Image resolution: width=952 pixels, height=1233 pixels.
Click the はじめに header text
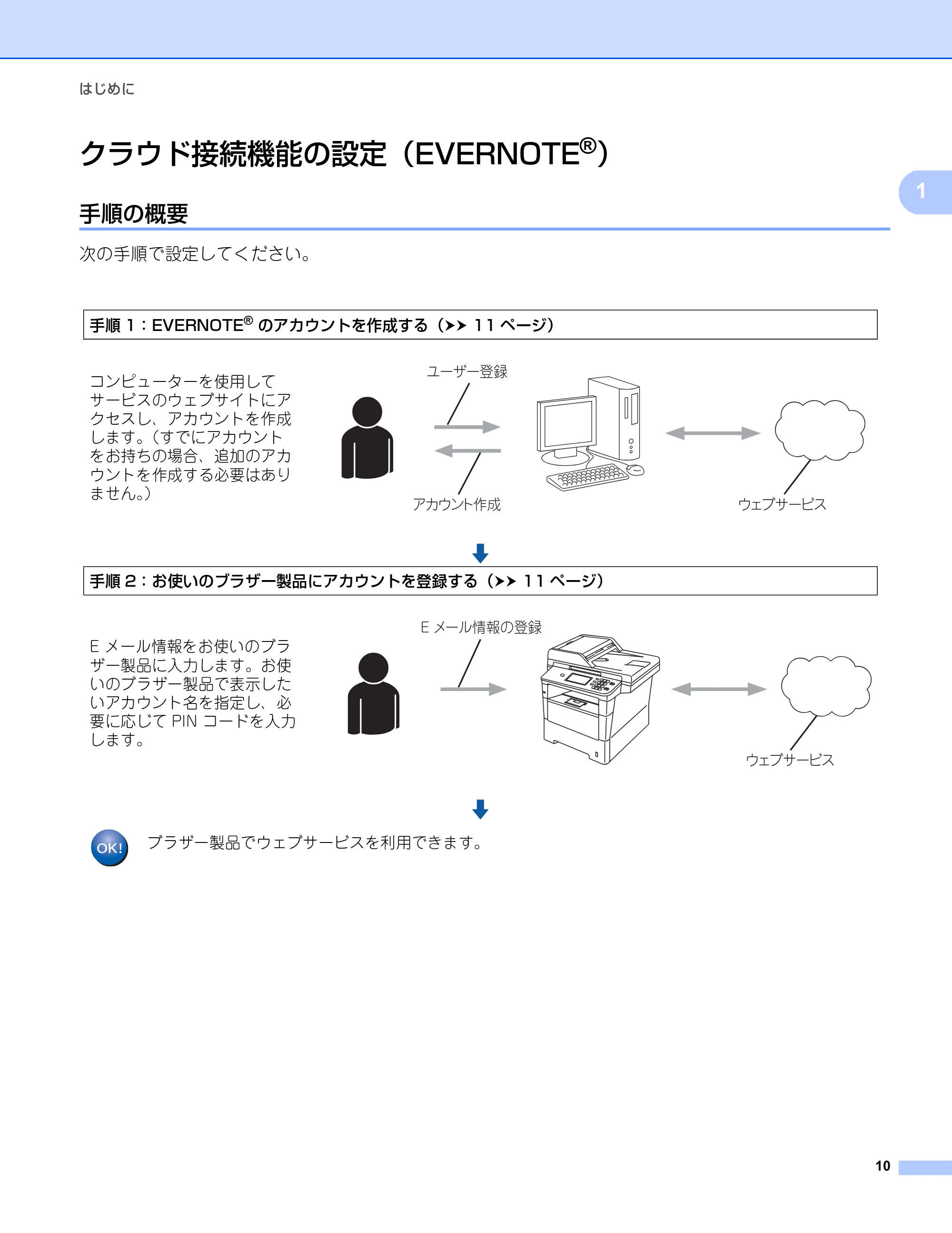coord(107,89)
